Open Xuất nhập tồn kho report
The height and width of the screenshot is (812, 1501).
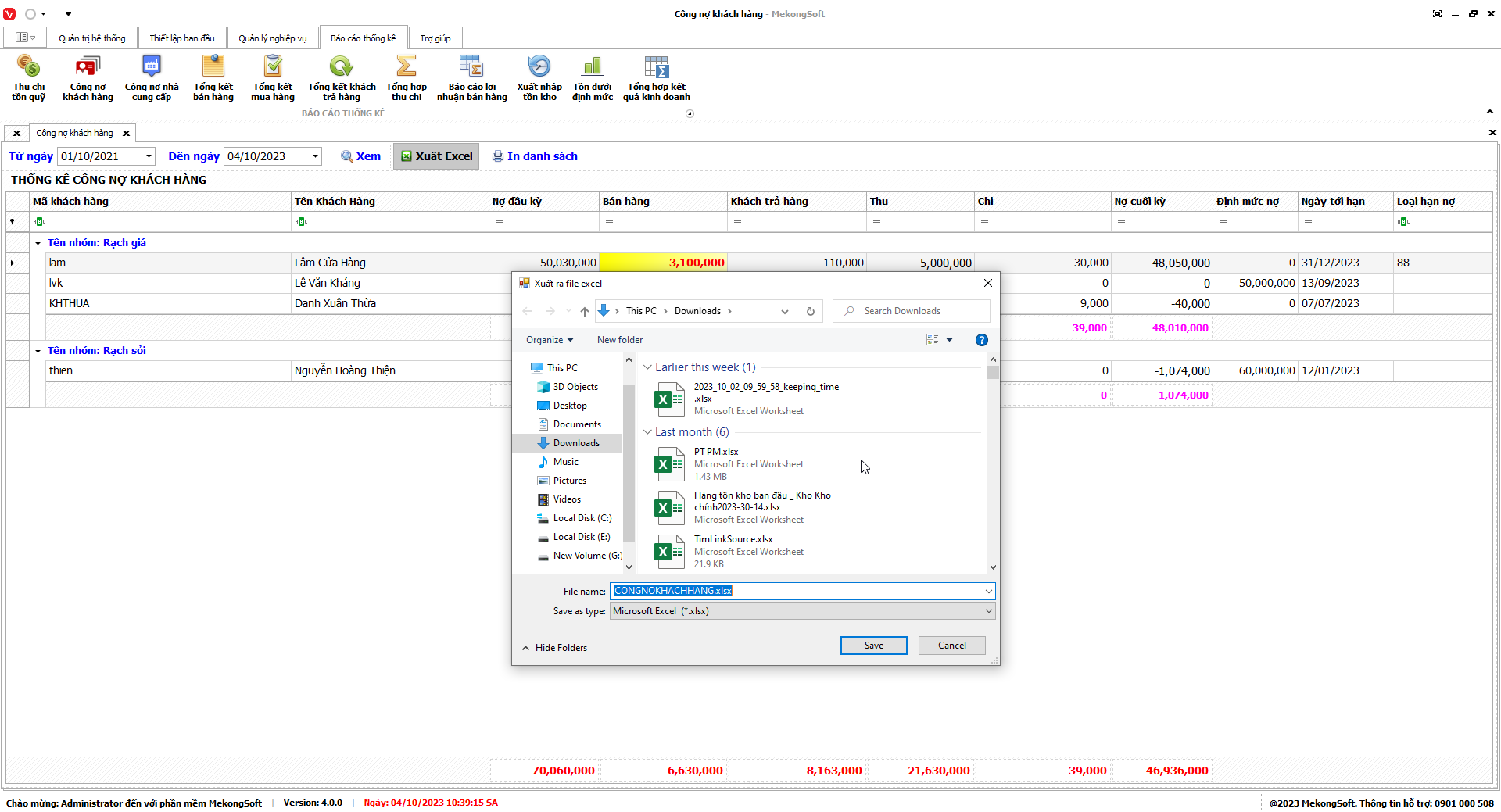pyautogui.click(x=539, y=77)
